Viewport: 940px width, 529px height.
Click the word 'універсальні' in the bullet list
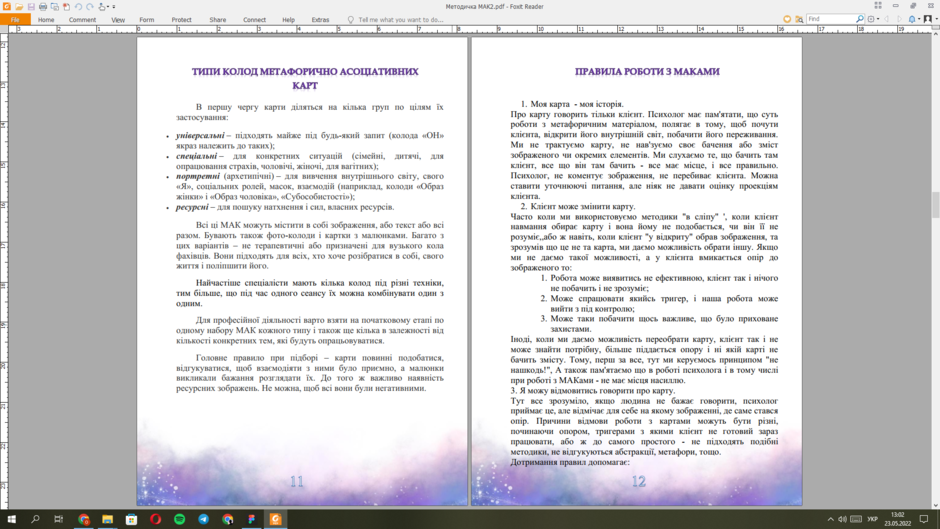[x=200, y=136]
